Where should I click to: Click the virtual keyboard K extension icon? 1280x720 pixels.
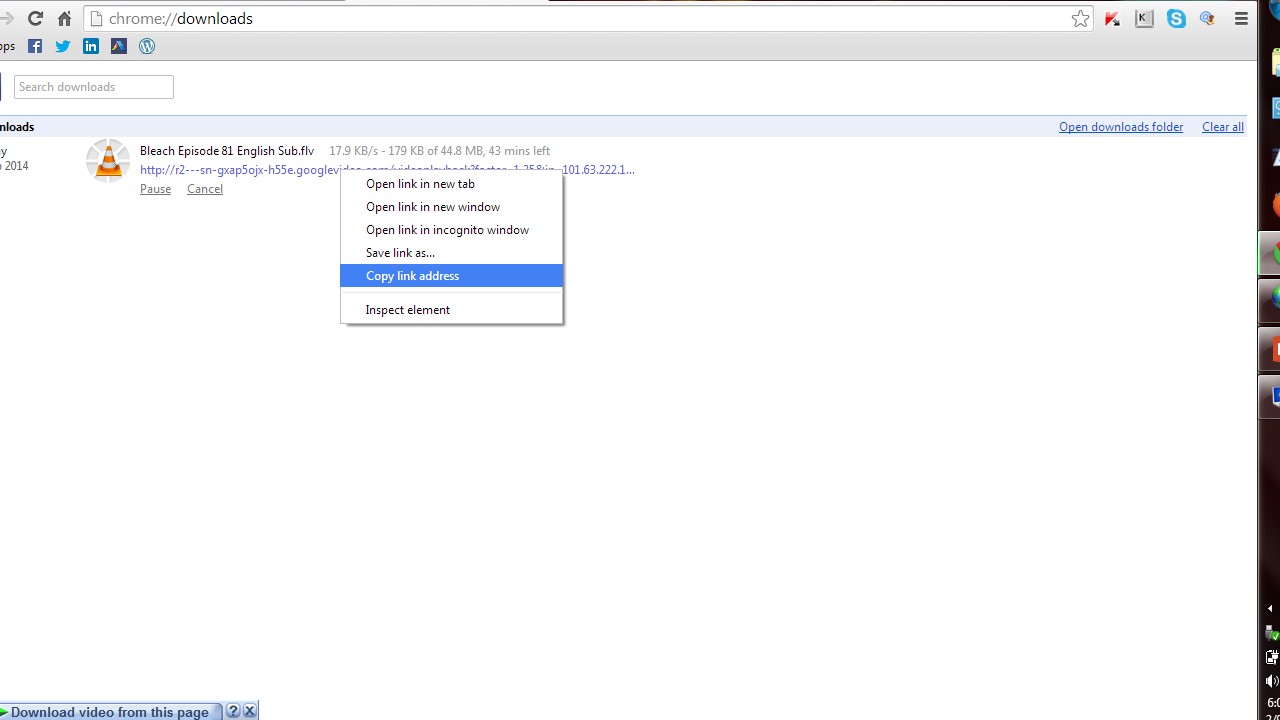[x=1144, y=19]
